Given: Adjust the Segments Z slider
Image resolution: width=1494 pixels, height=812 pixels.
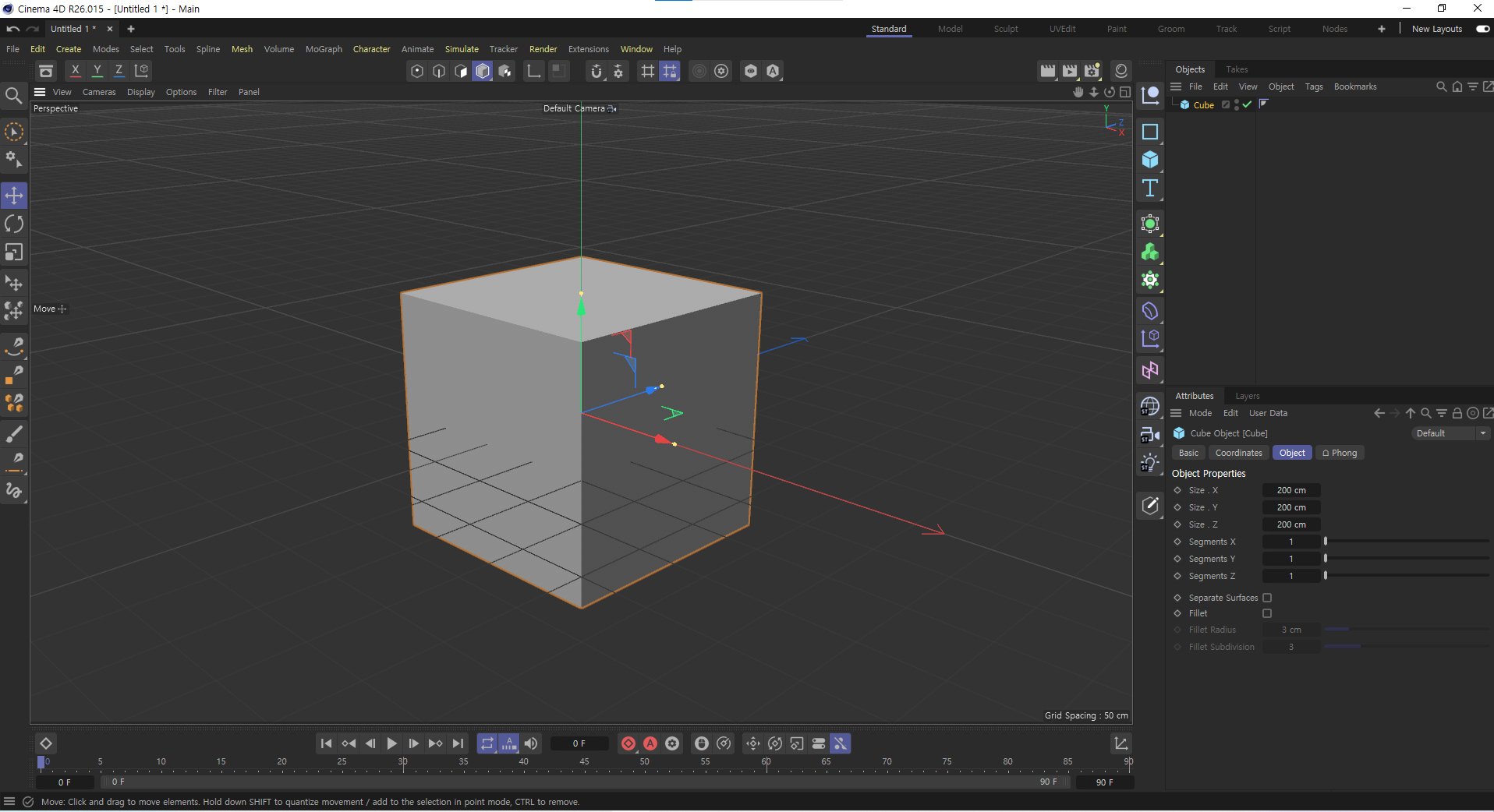Looking at the screenshot, I should 1407,576.
